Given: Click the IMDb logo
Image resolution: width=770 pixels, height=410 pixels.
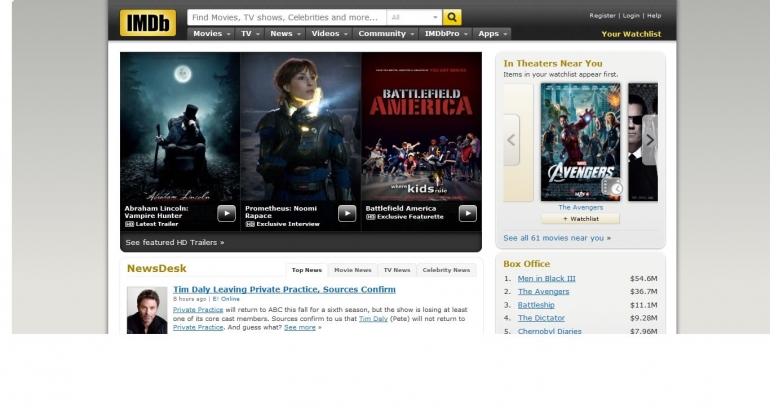Looking at the screenshot, I should 148,23.
